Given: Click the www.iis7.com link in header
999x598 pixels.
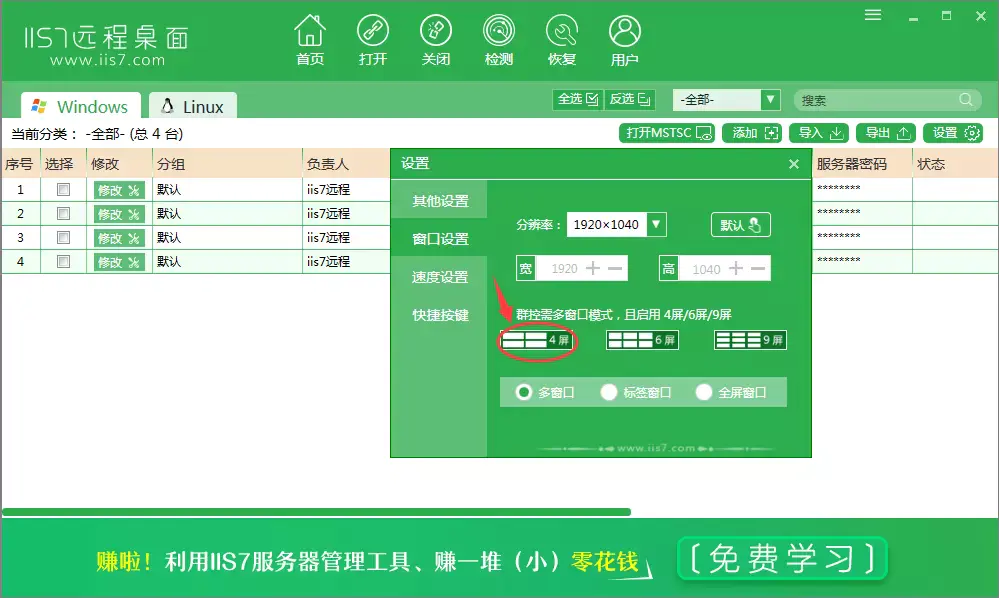Looking at the screenshot, I should (x=107, y=61).
